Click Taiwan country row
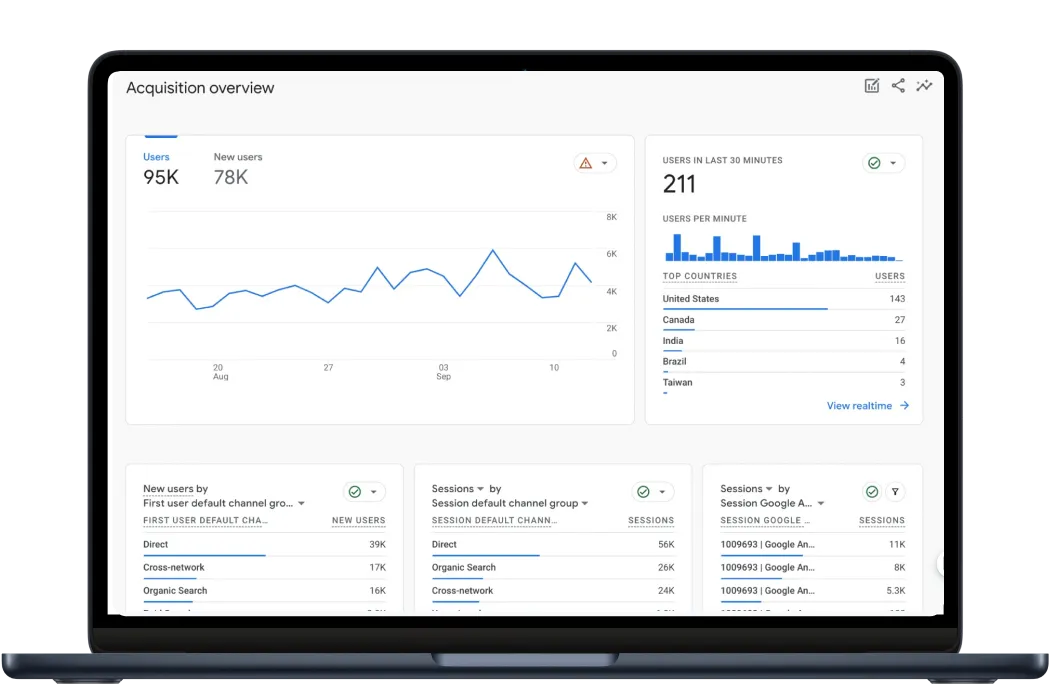The height and width of the screenshot is (686, 1052). (x=784, y=383)
